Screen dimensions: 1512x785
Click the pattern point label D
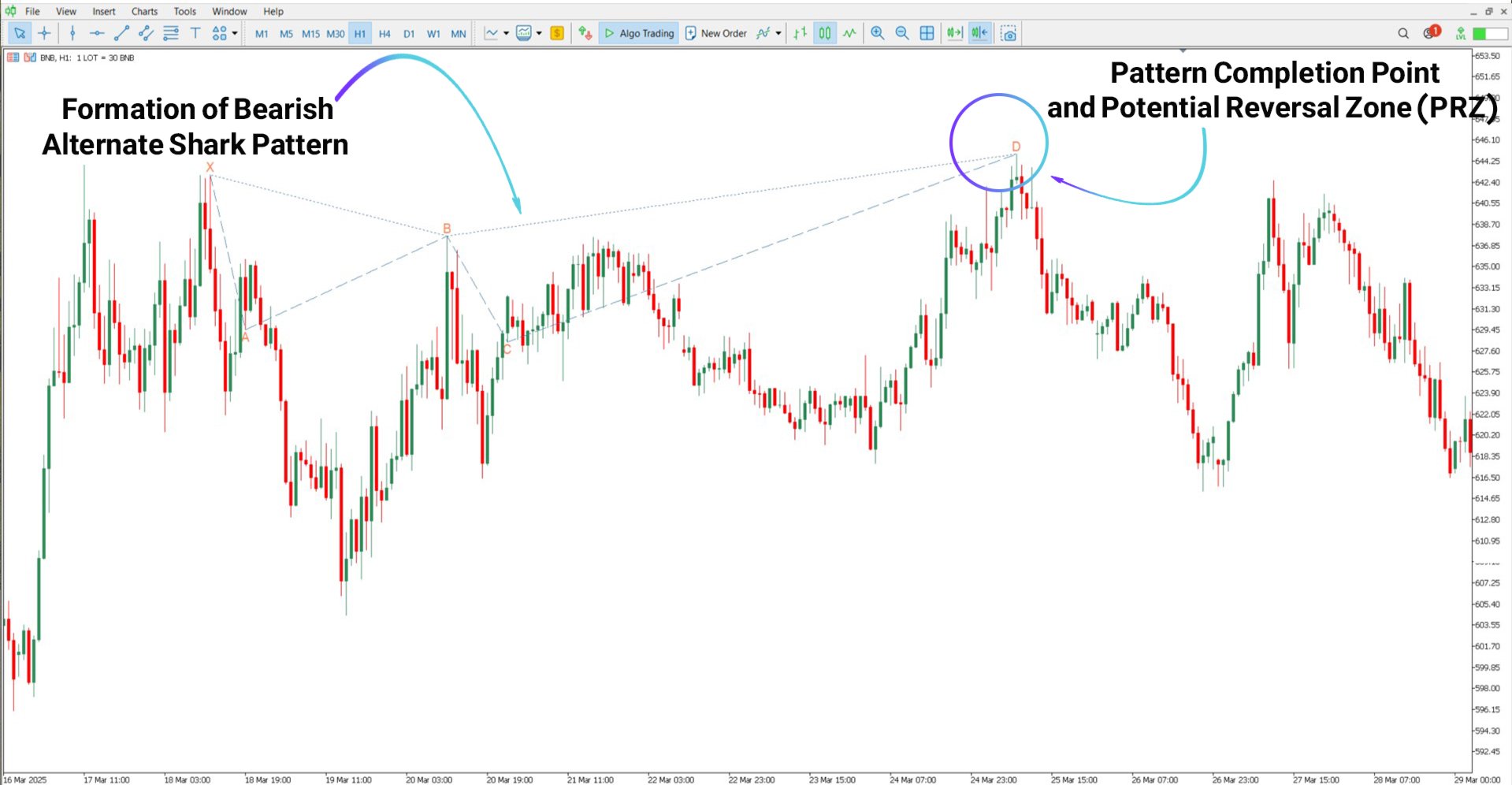coord(1016,147)
